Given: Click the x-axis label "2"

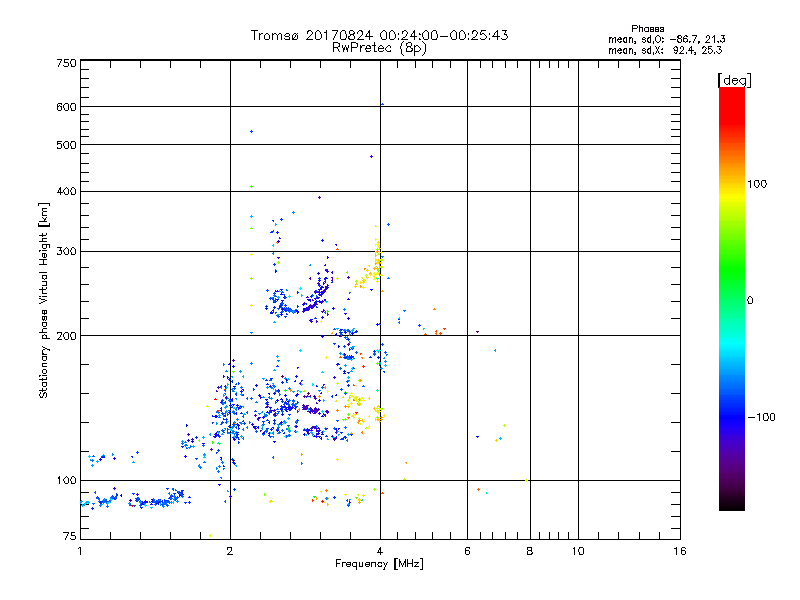Looking at the screenshot, I should click(230, 551).
